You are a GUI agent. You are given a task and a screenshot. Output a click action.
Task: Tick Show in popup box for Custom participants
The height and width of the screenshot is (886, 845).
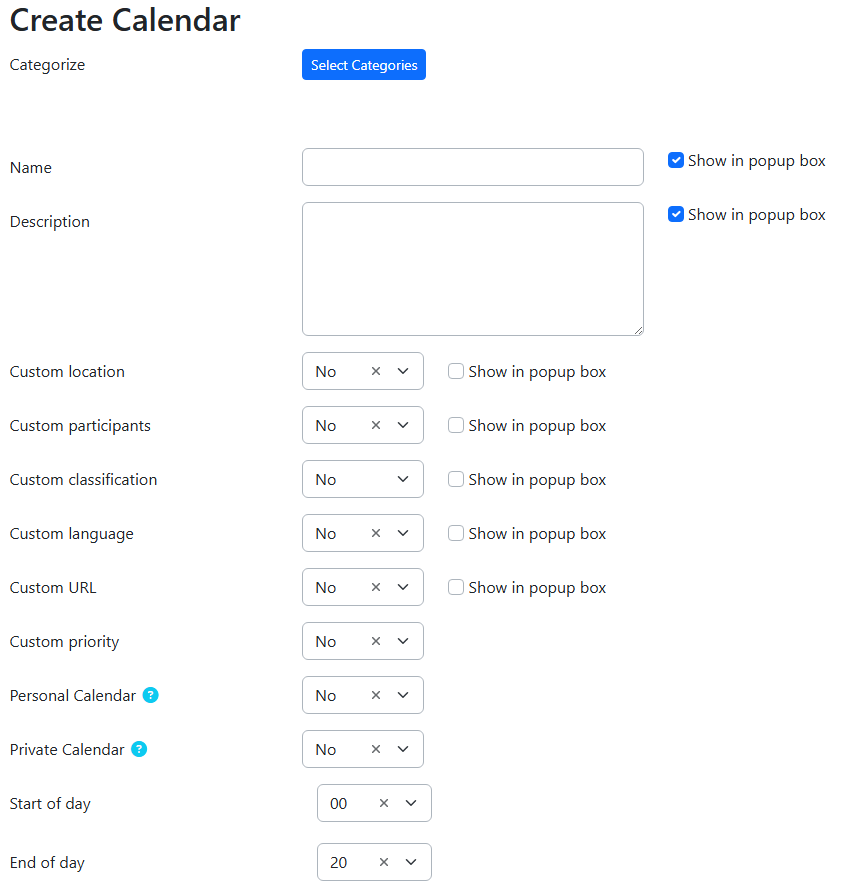point(456,425)
